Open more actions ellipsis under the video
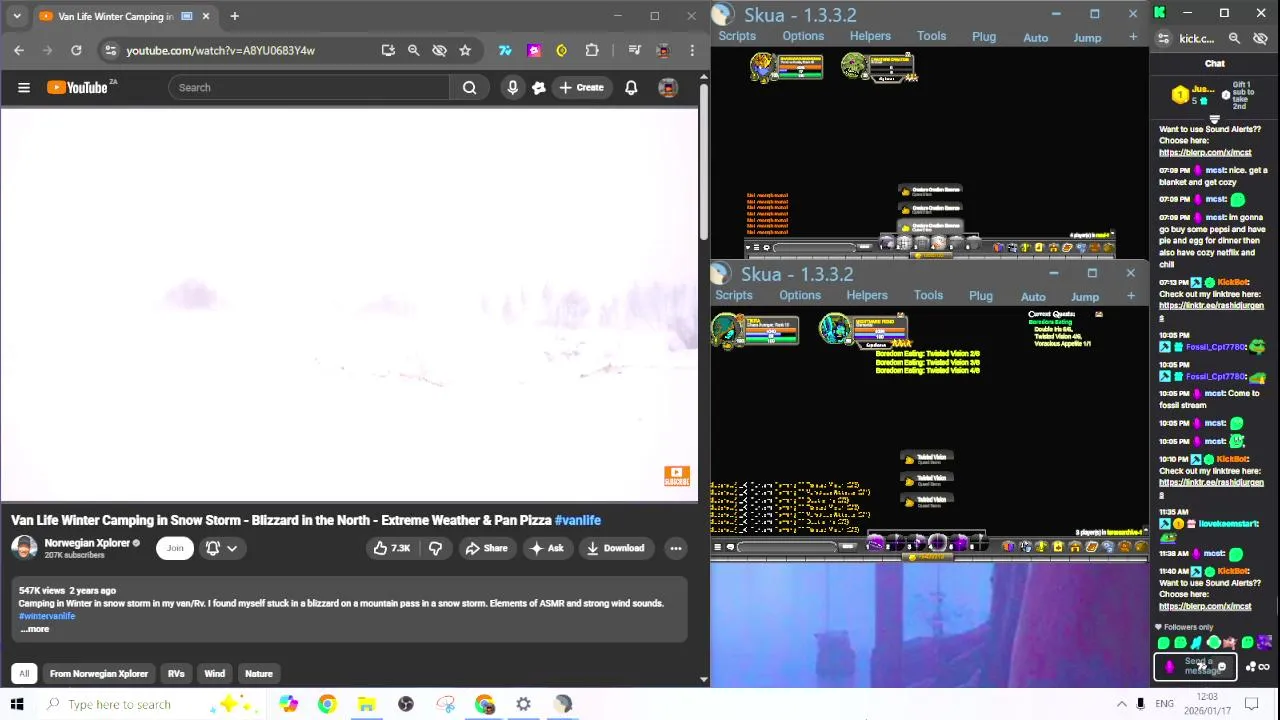 click(x=676, y=548)
